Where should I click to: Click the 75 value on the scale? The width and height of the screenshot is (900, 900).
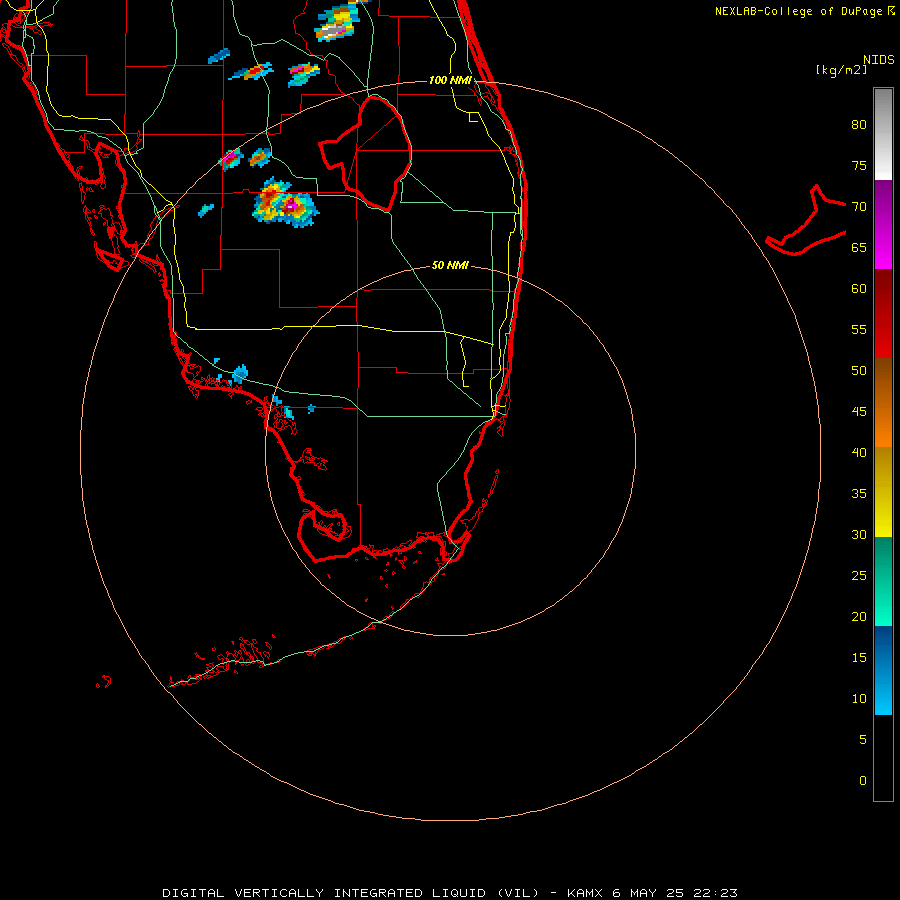(859, 165)
